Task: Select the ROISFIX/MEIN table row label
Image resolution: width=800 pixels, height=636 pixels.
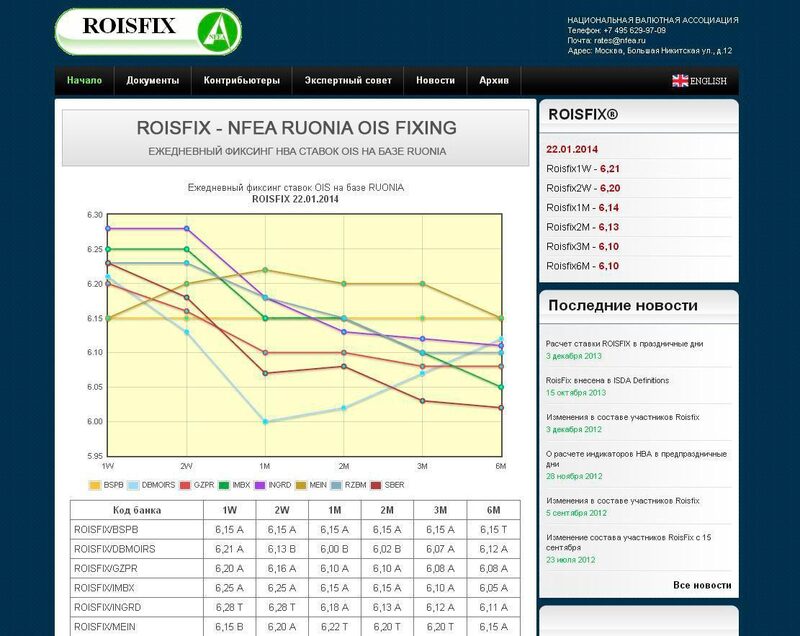Action: [x=105, y=627]
